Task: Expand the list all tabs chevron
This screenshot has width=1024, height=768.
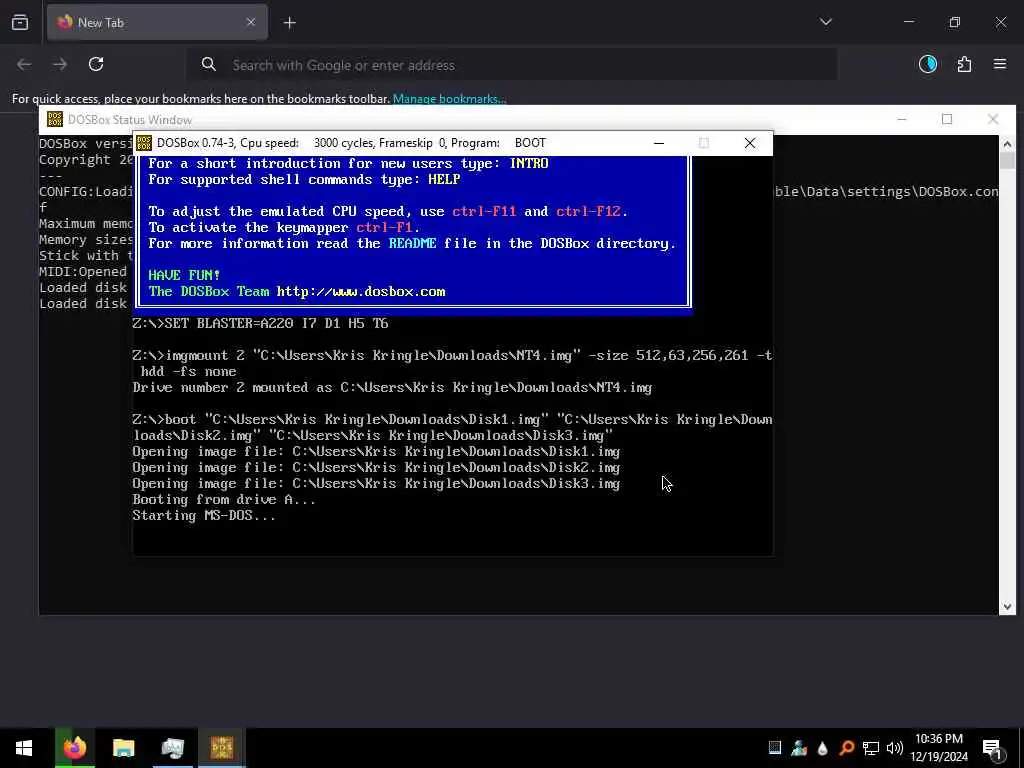Action: pos(825,22)
